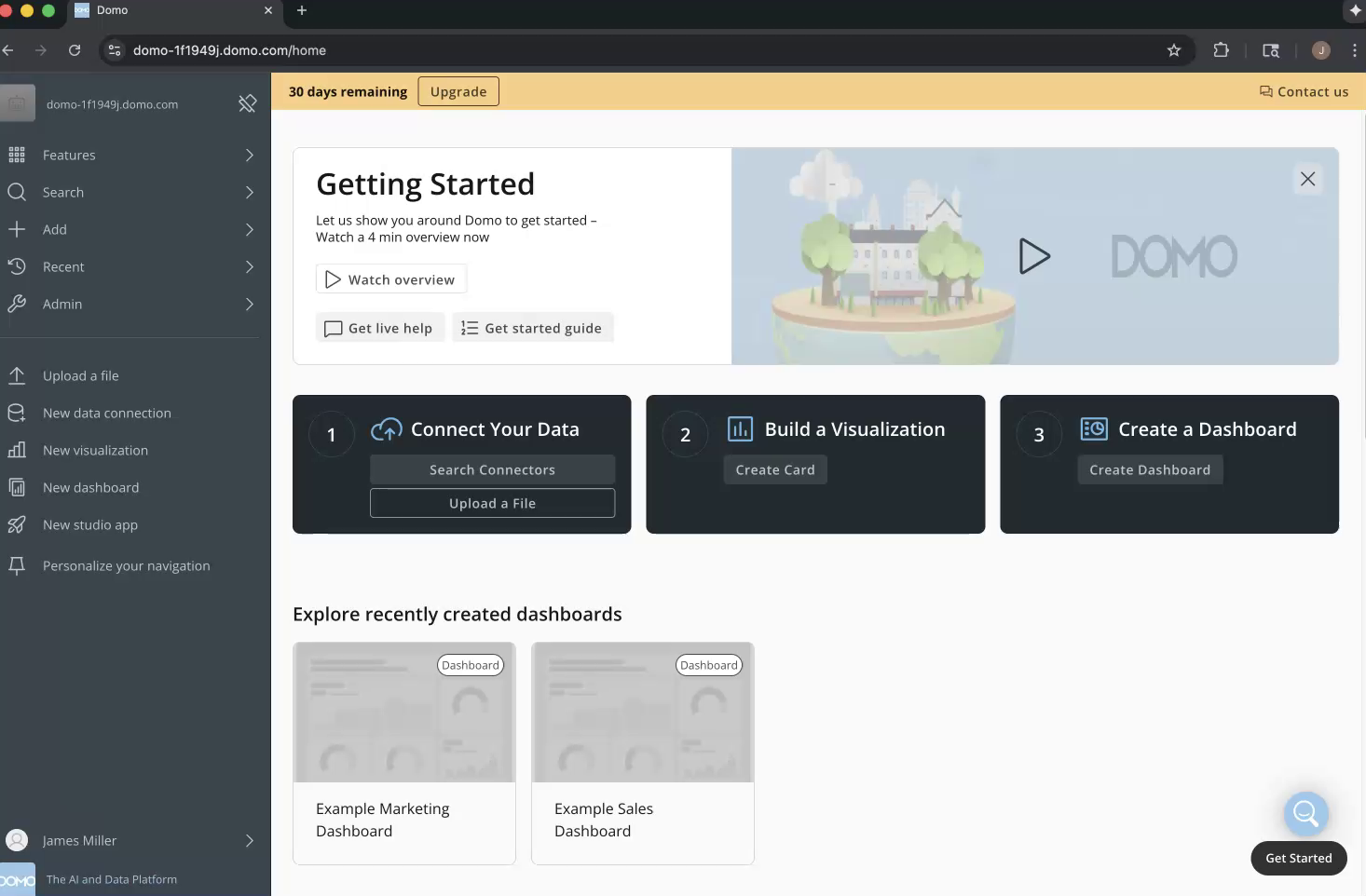Click the New dashboard page icon
Viewport: 1366px width, 896px height.
pyautogui.click(x=17, y=487)
